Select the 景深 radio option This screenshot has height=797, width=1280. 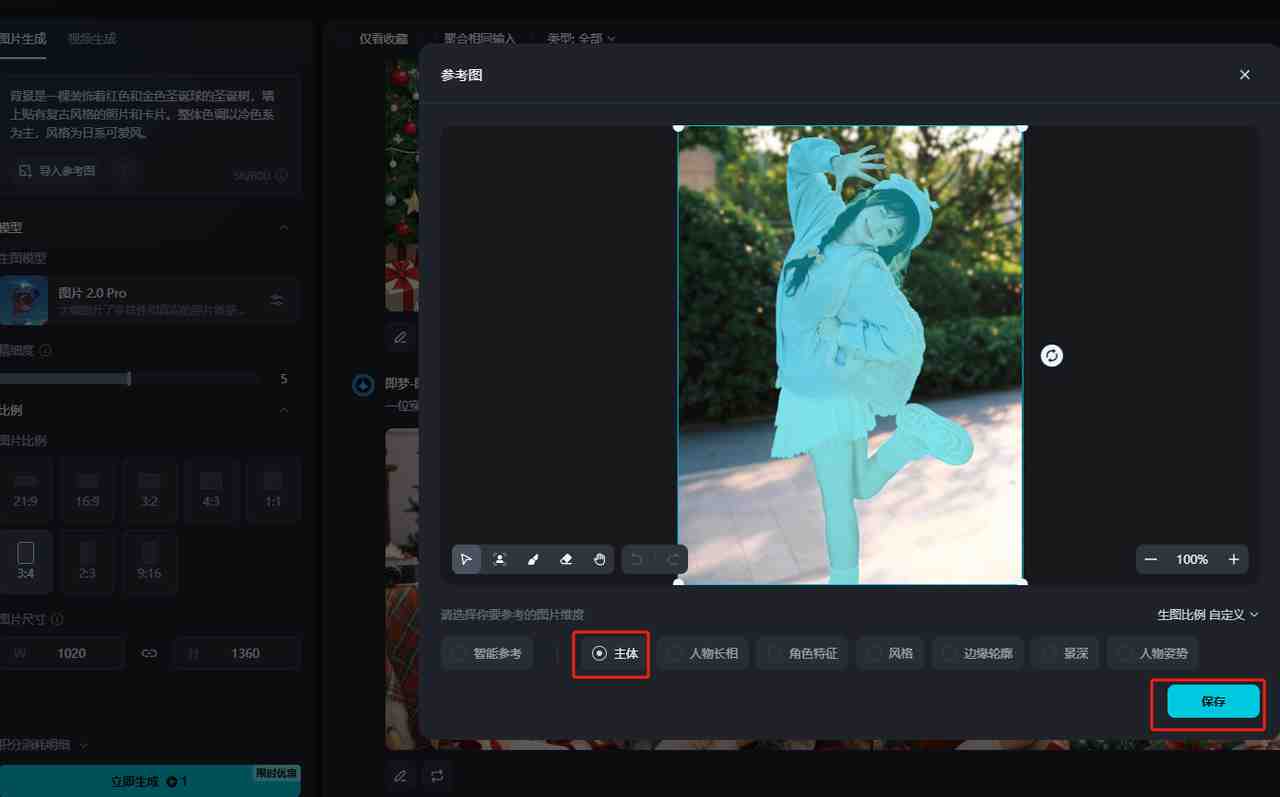1064,653
